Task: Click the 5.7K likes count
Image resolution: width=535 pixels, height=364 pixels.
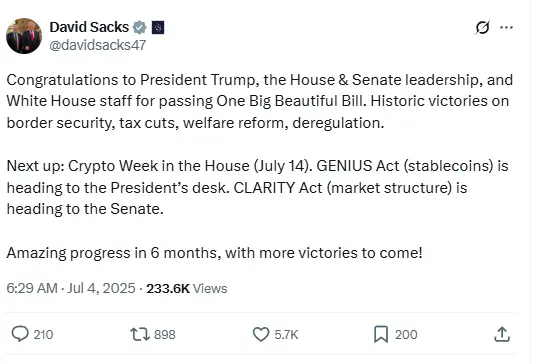Action: click(x=286, y=335)
